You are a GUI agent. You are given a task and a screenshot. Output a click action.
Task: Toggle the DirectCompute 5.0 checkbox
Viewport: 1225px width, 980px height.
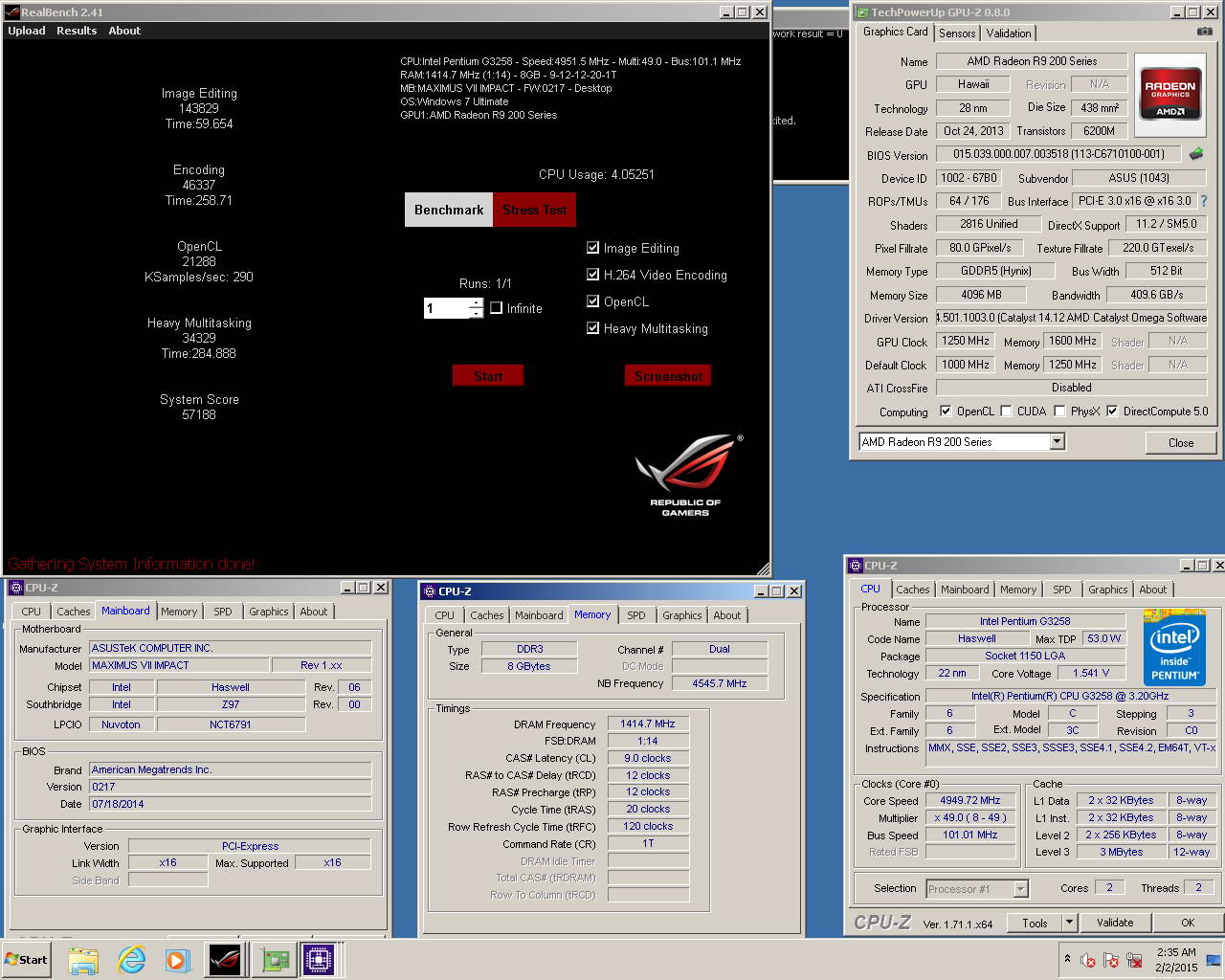(x=1112, y=412)
